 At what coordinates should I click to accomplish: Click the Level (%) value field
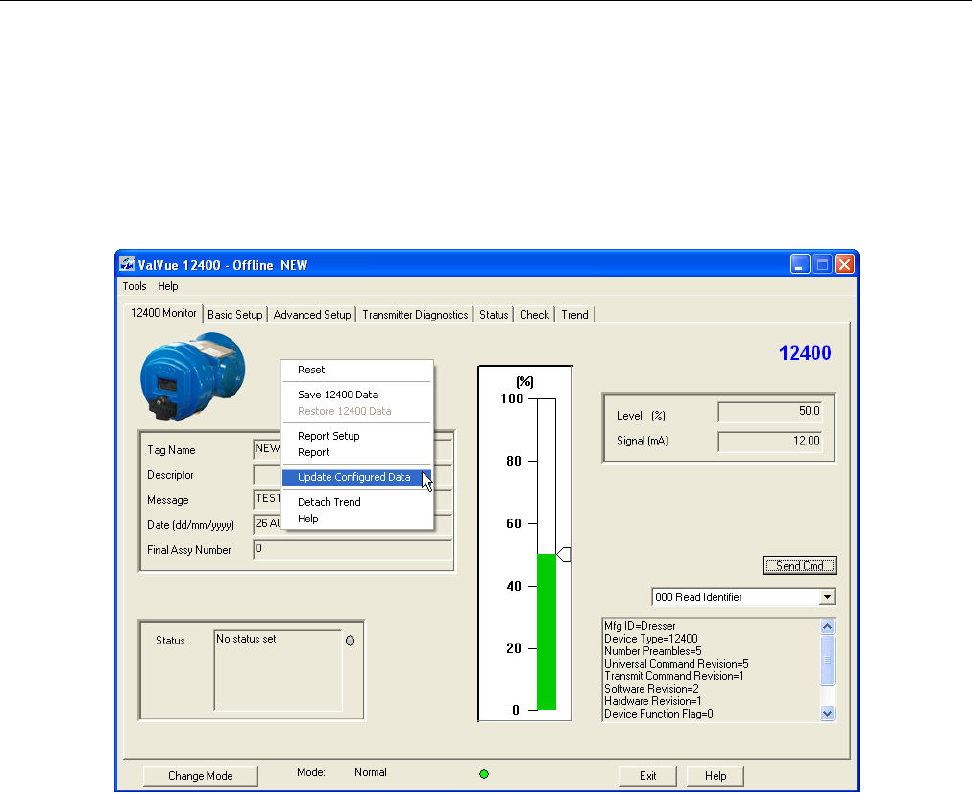(x=770, y=411)
